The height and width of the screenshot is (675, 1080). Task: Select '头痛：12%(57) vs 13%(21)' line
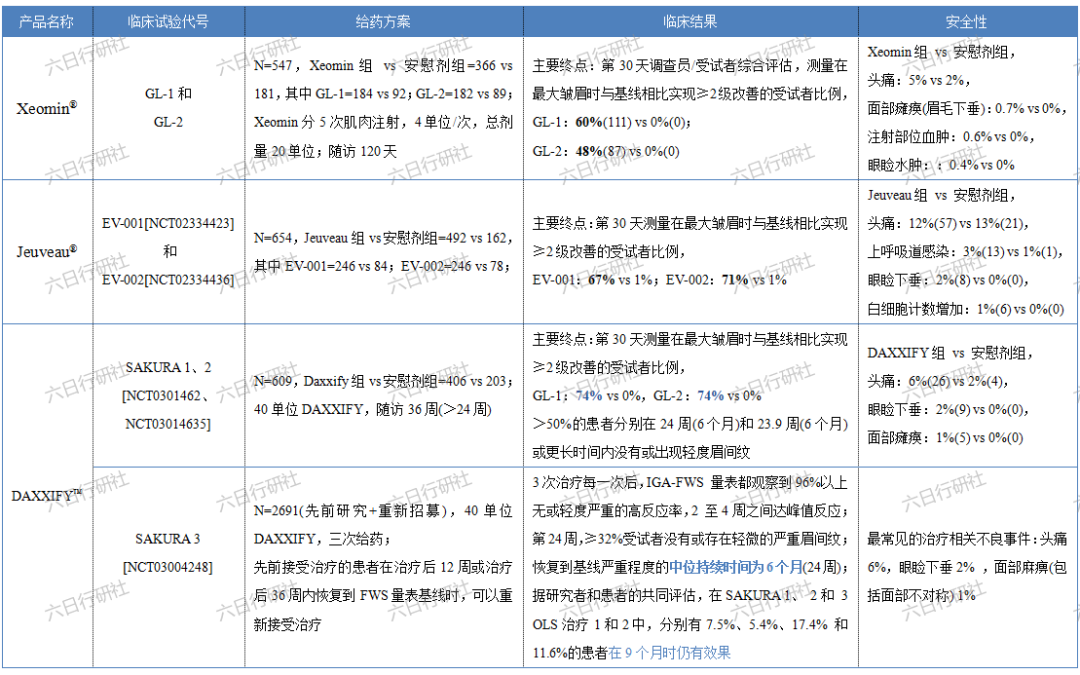(948, 223)
